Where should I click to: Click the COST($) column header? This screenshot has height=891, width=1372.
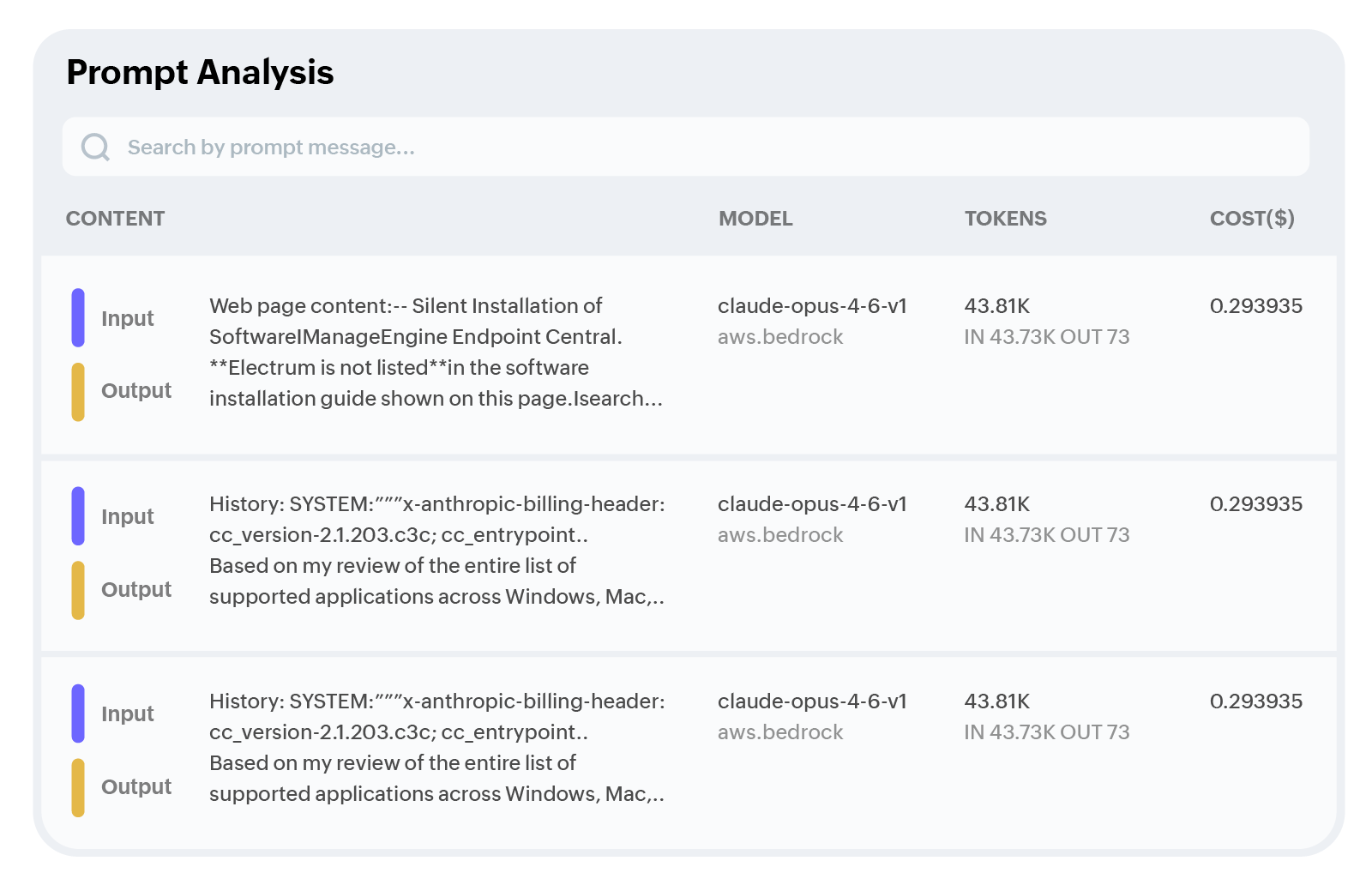click(1252, 219)
